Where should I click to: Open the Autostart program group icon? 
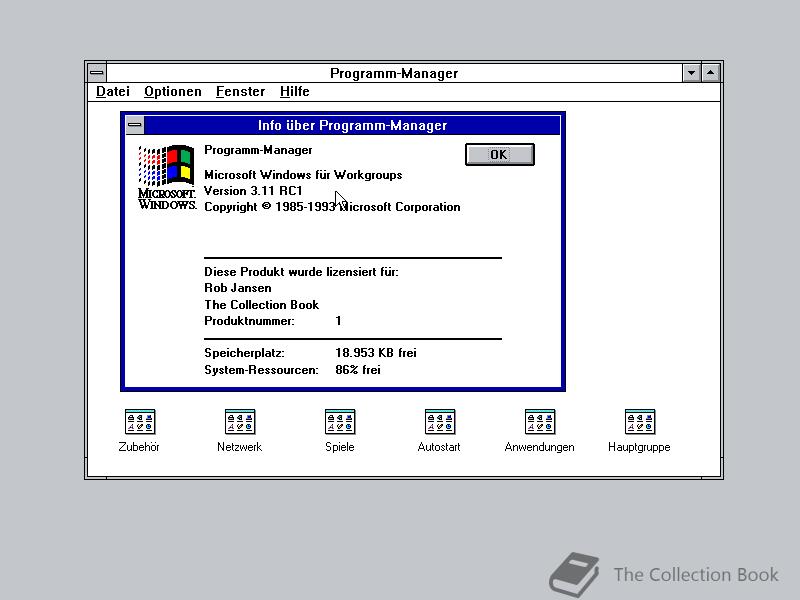(x=440, y=422)
